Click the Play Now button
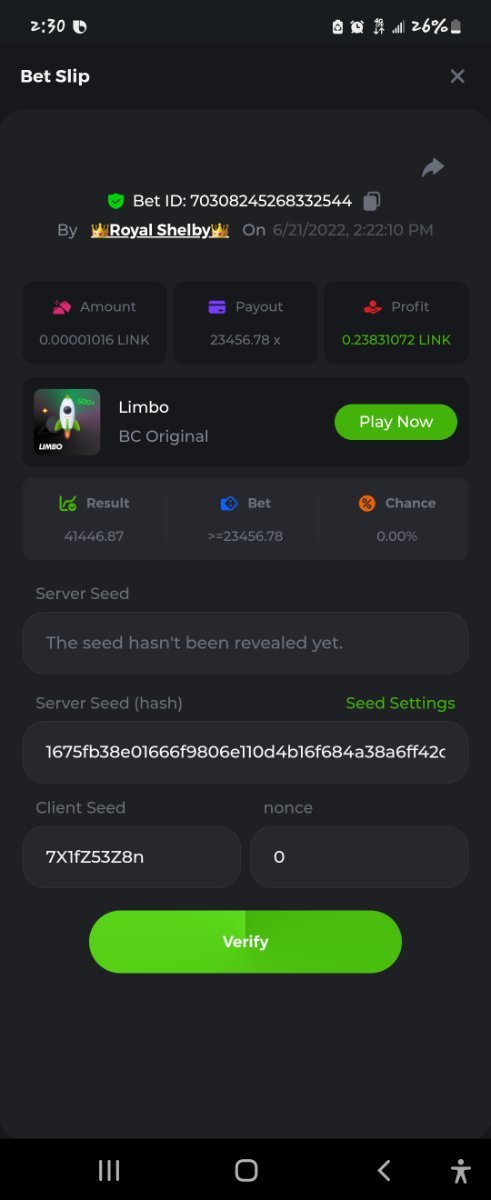The height and width of the screenshot is (1200, 491). (x=395, y=422)
